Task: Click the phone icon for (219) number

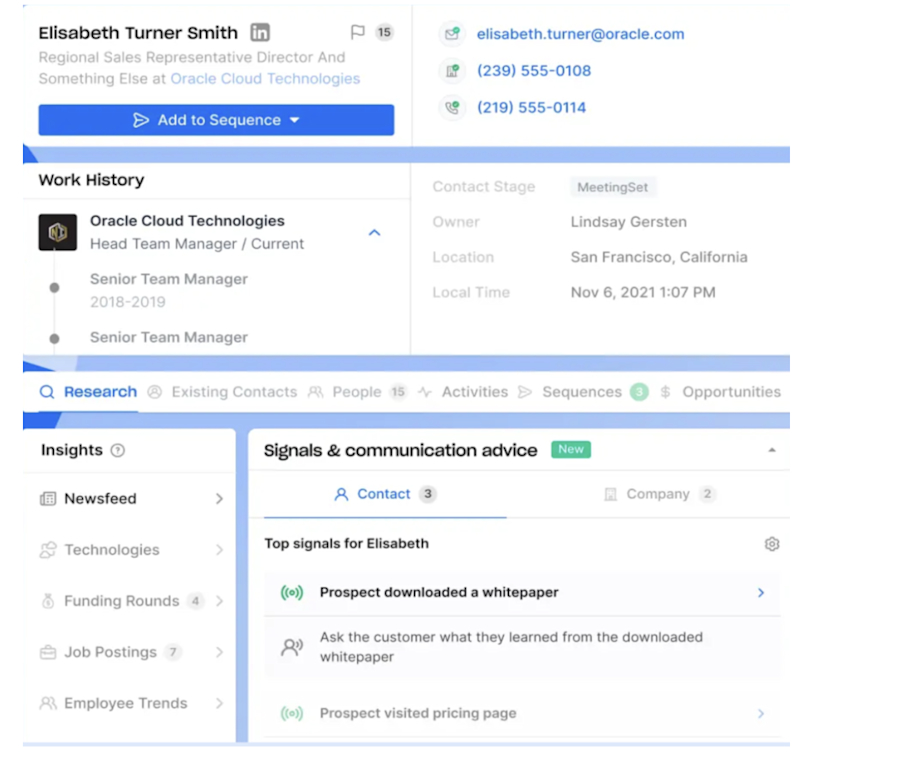Action: (452, 107)
